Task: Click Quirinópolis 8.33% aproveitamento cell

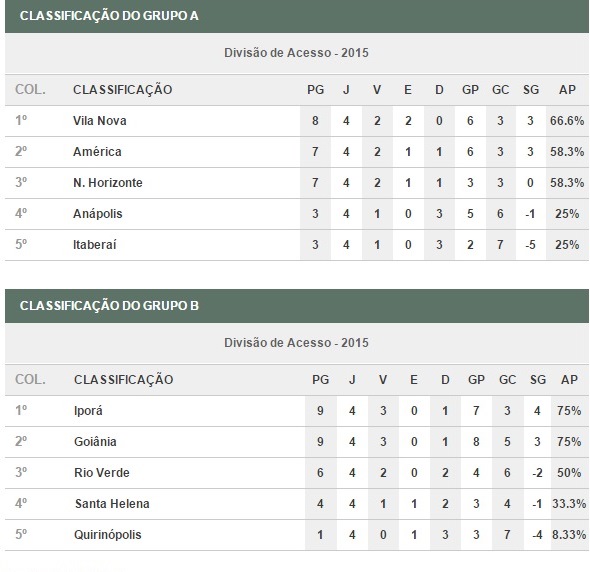Action: (x=569, y=535)
